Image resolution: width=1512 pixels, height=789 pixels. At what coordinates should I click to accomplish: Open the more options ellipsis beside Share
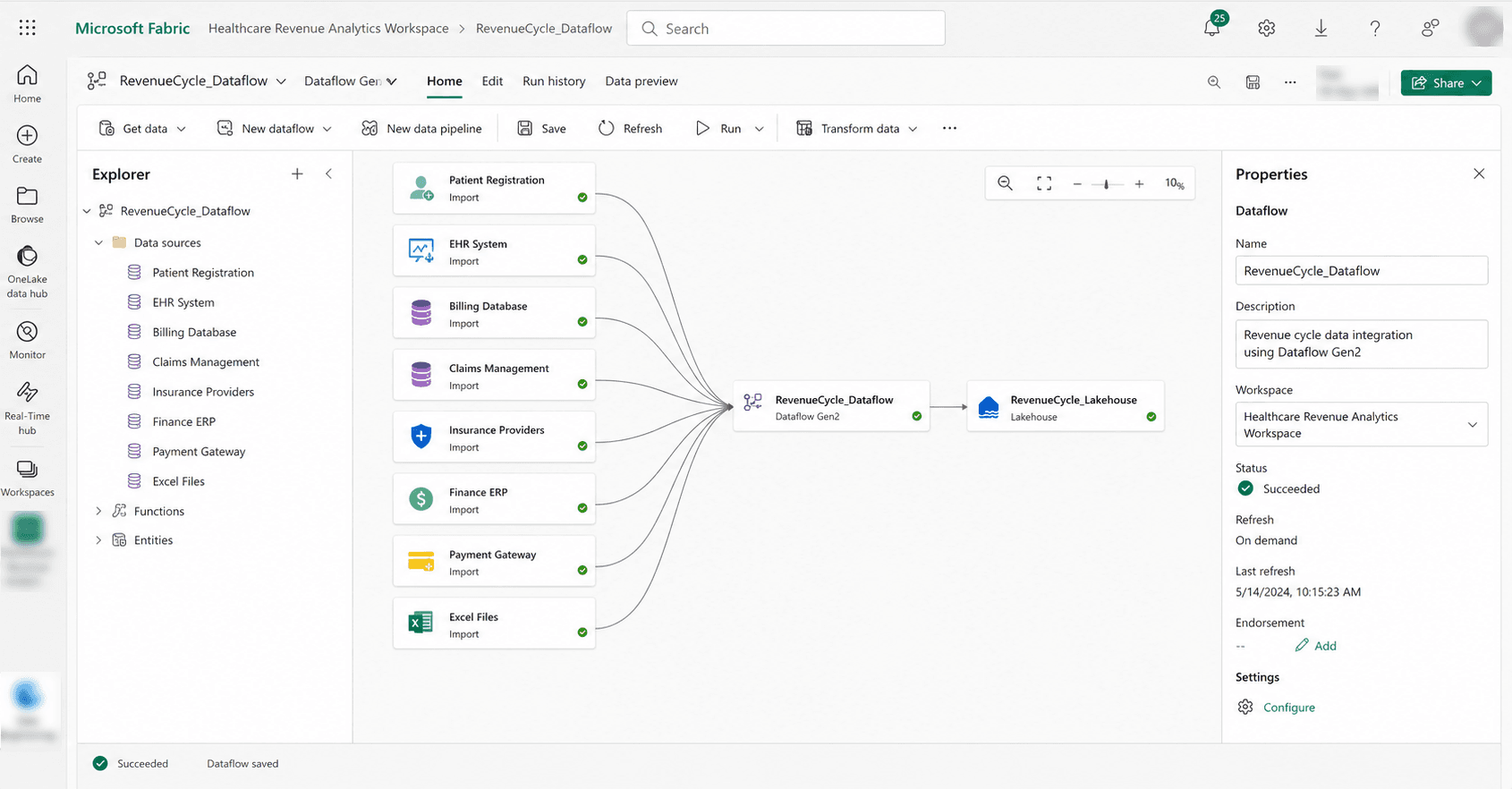1290,82
